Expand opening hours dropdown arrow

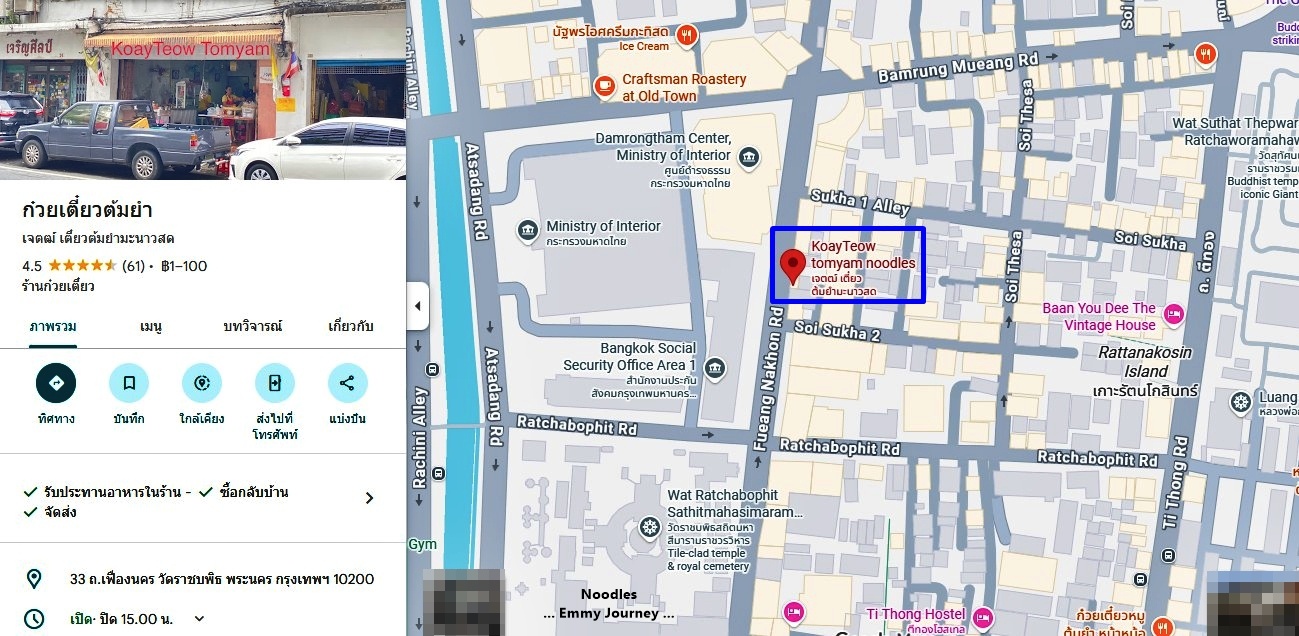click(x=199, y=619)
